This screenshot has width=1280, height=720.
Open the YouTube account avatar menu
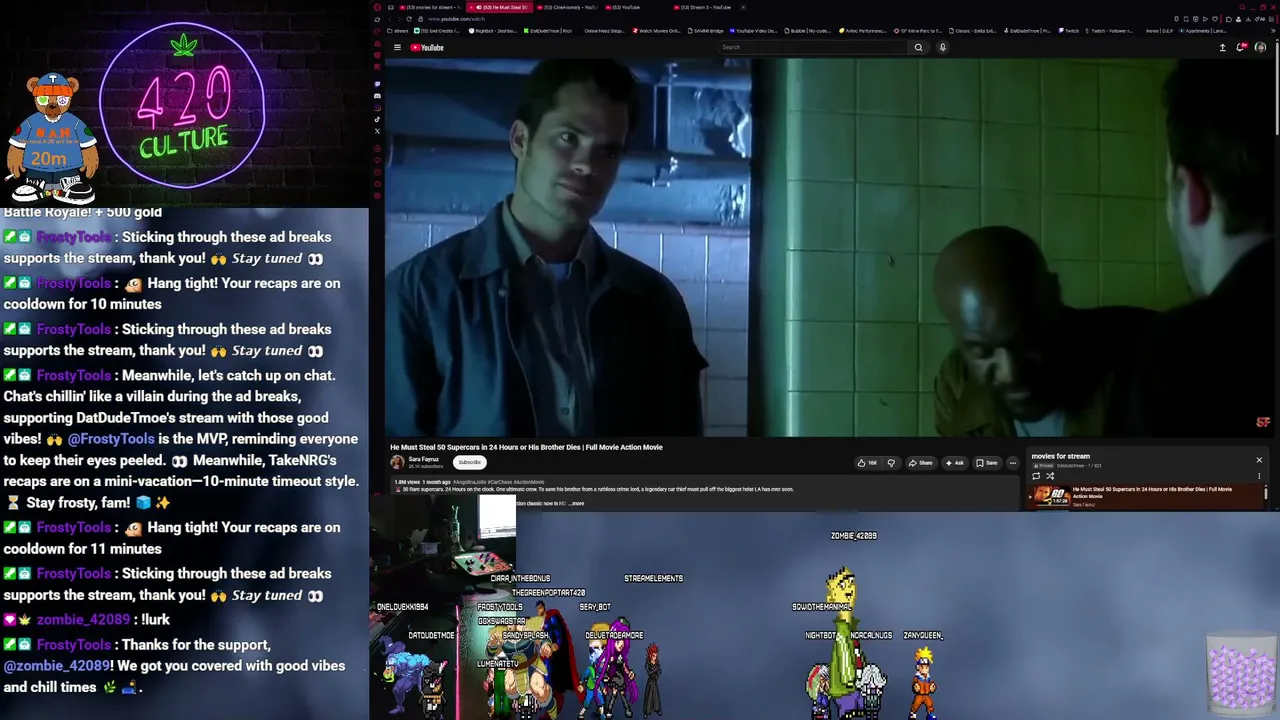coord(1260,47)
